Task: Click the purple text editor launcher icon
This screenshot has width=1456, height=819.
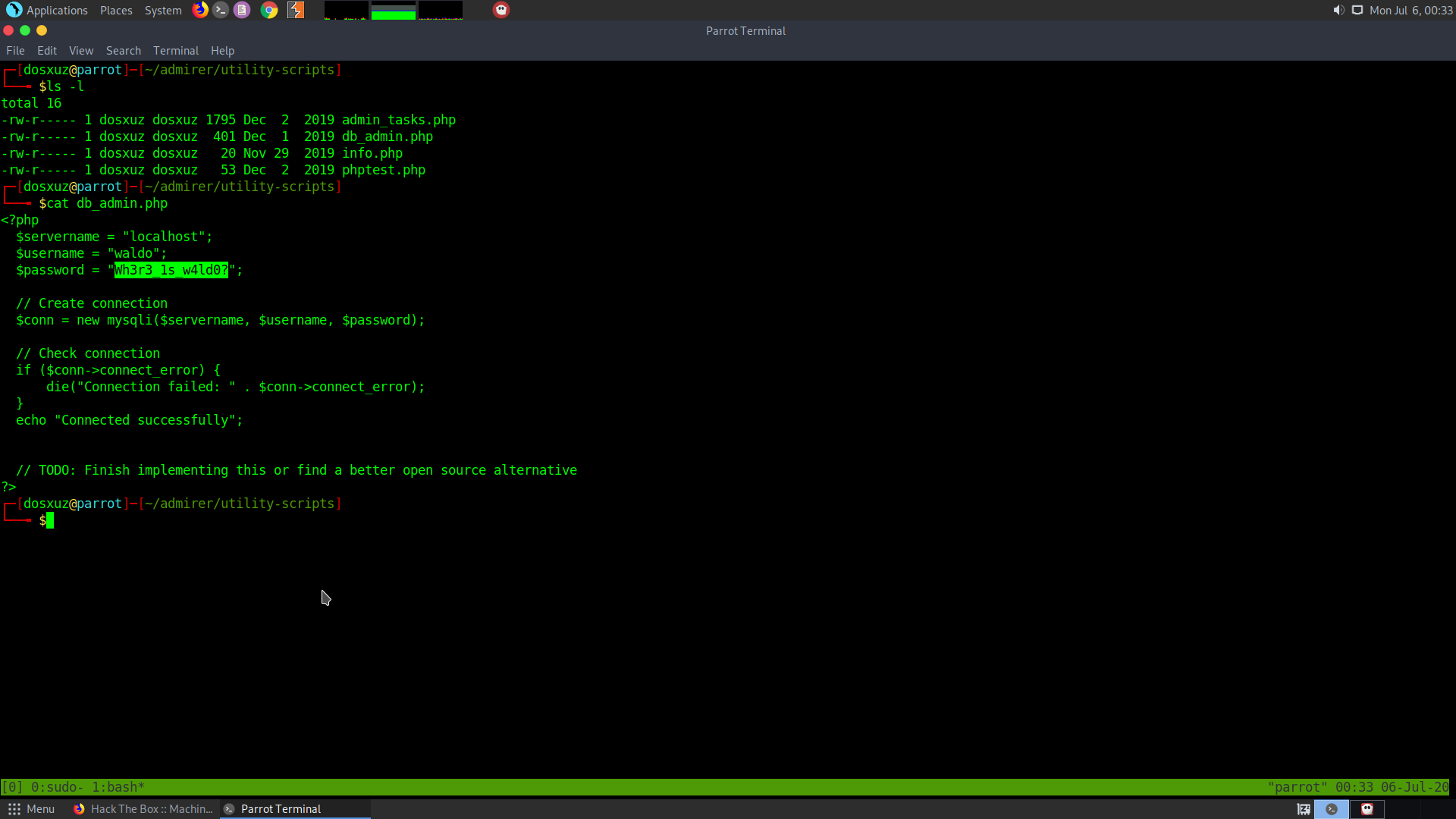Action: pyautogui.click(x=242, y=10)
